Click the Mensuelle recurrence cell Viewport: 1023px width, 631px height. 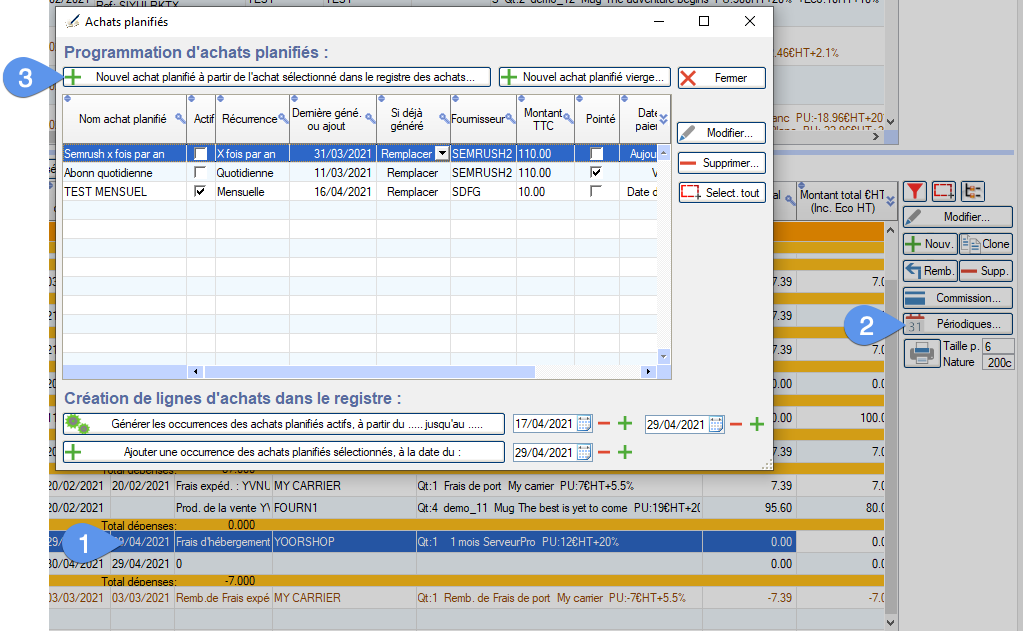252,192
